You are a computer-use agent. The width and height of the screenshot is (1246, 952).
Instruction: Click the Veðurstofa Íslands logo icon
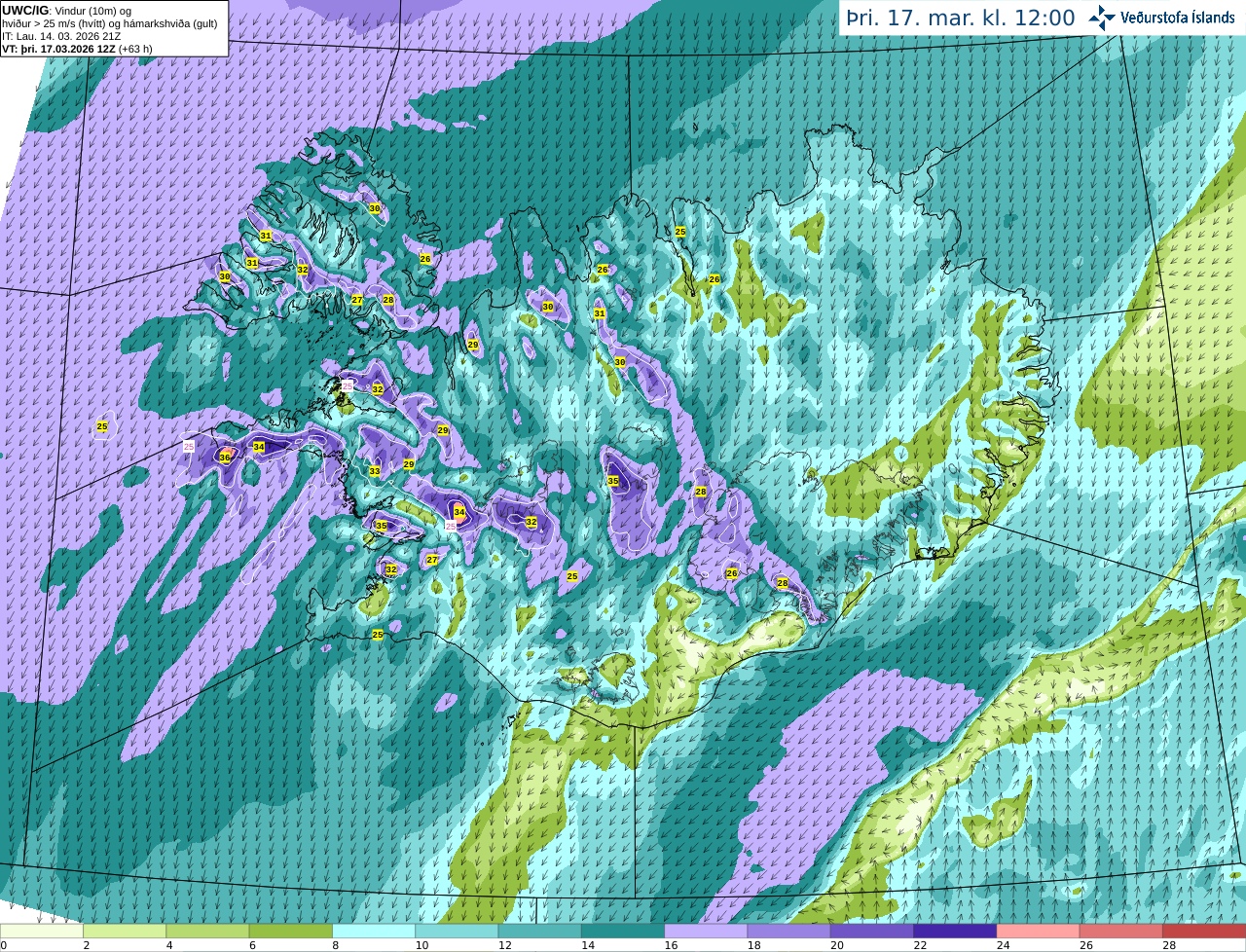coord(1102,18)
